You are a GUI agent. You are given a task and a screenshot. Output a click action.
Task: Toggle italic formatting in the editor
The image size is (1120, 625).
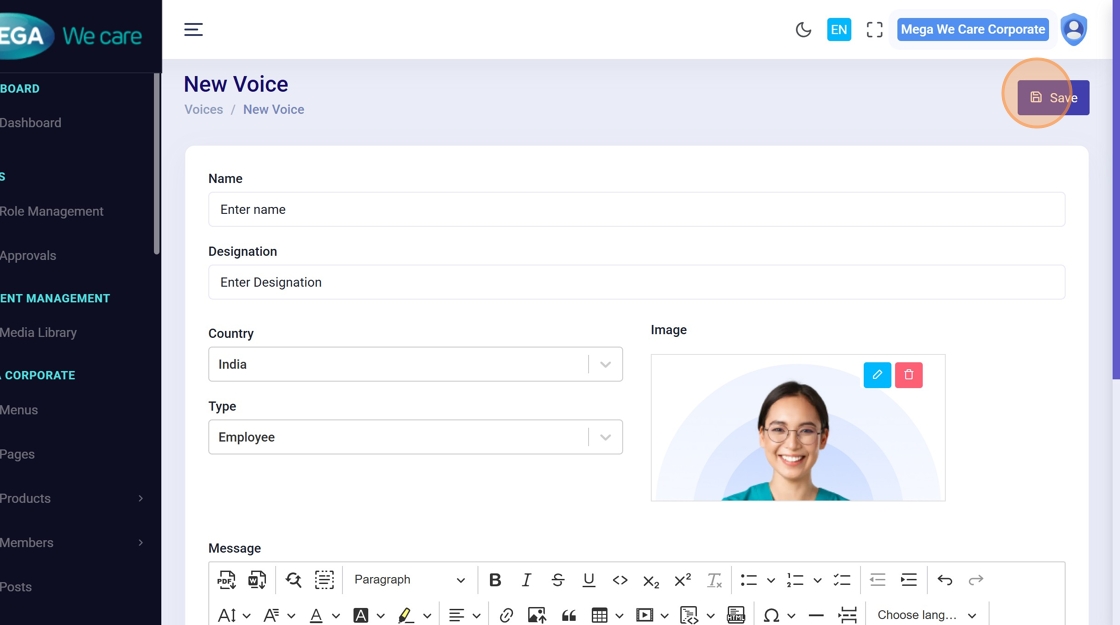point(526,580)
